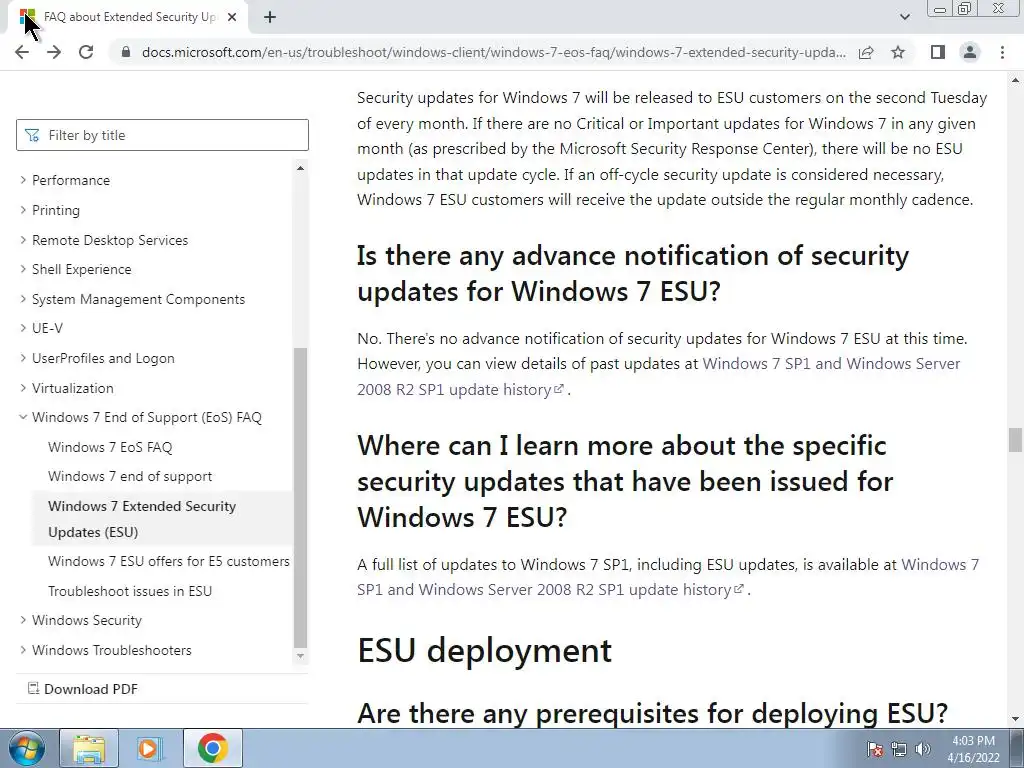Screen dimensions: 1024x768
Task: Open the clock showing 4:03 PM
Action: coord(973,749)
